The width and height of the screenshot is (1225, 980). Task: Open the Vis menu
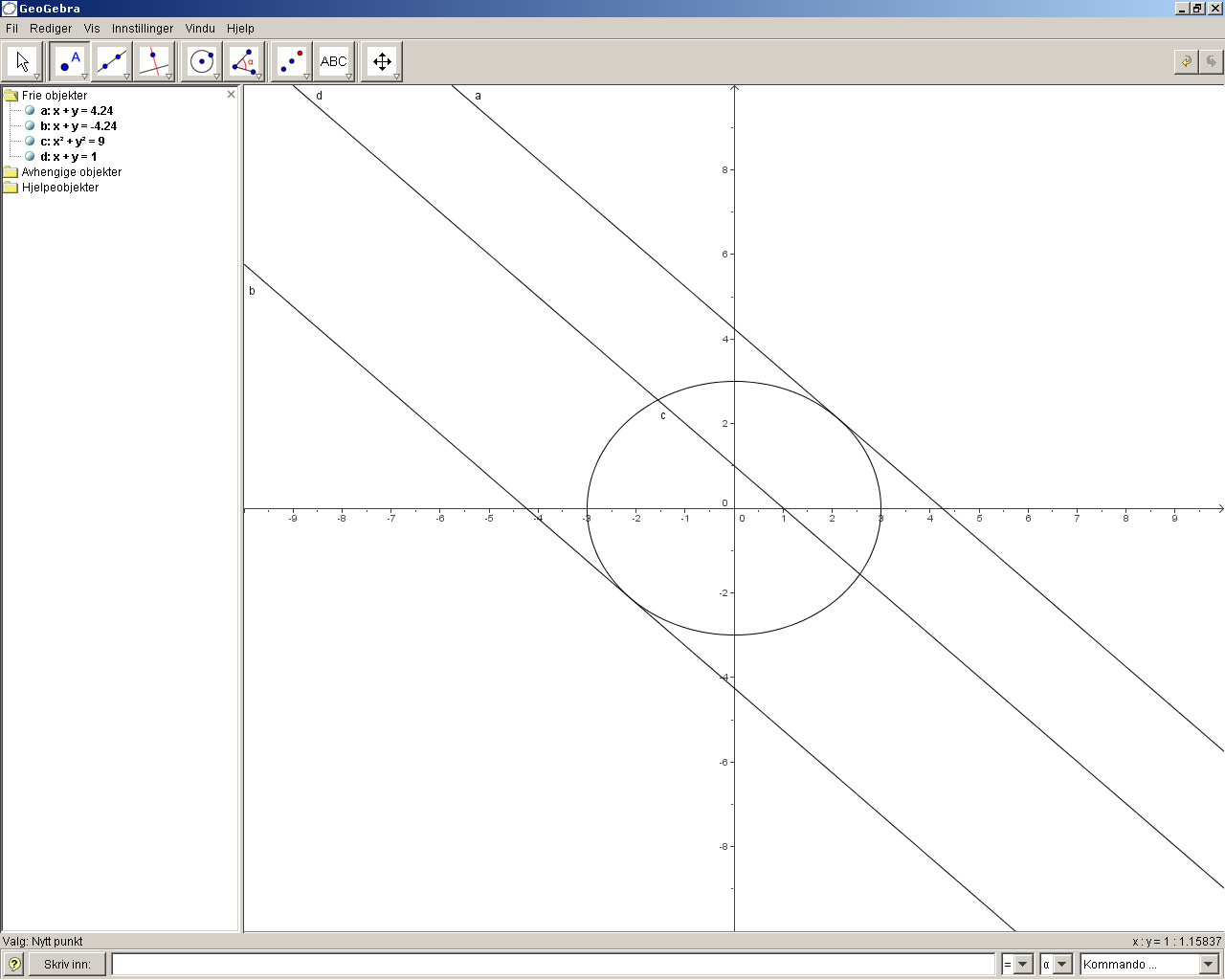coord(92,29)
